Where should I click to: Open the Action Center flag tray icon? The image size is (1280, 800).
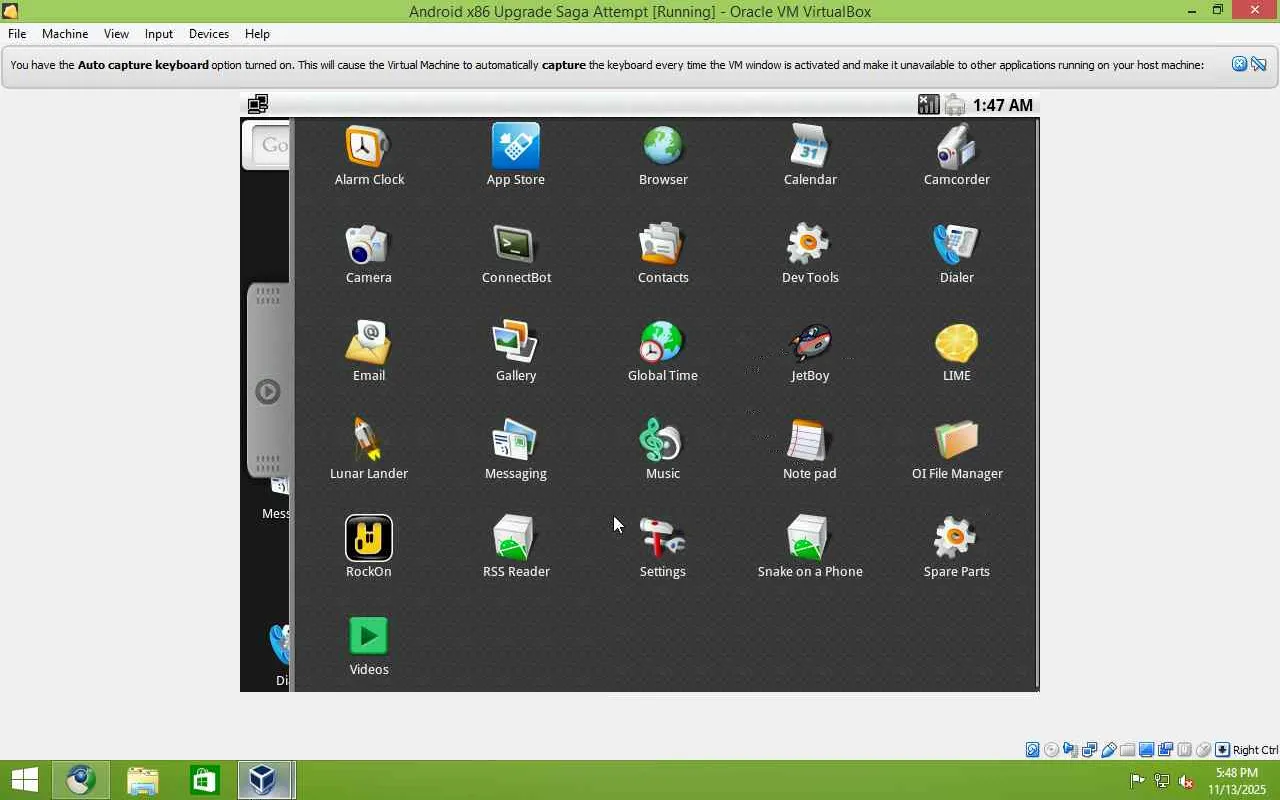[x=1138, y=781]
